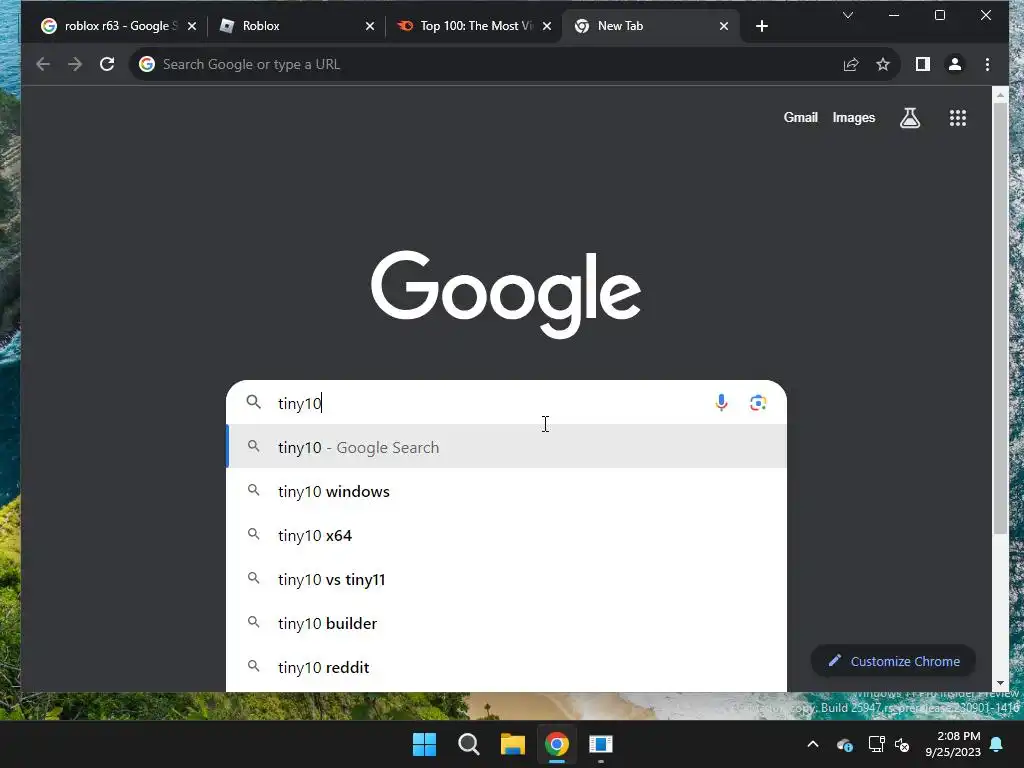This screenshot has width=1024, height=768.
Task: Open the Chrome side panel
Action: 923,64
